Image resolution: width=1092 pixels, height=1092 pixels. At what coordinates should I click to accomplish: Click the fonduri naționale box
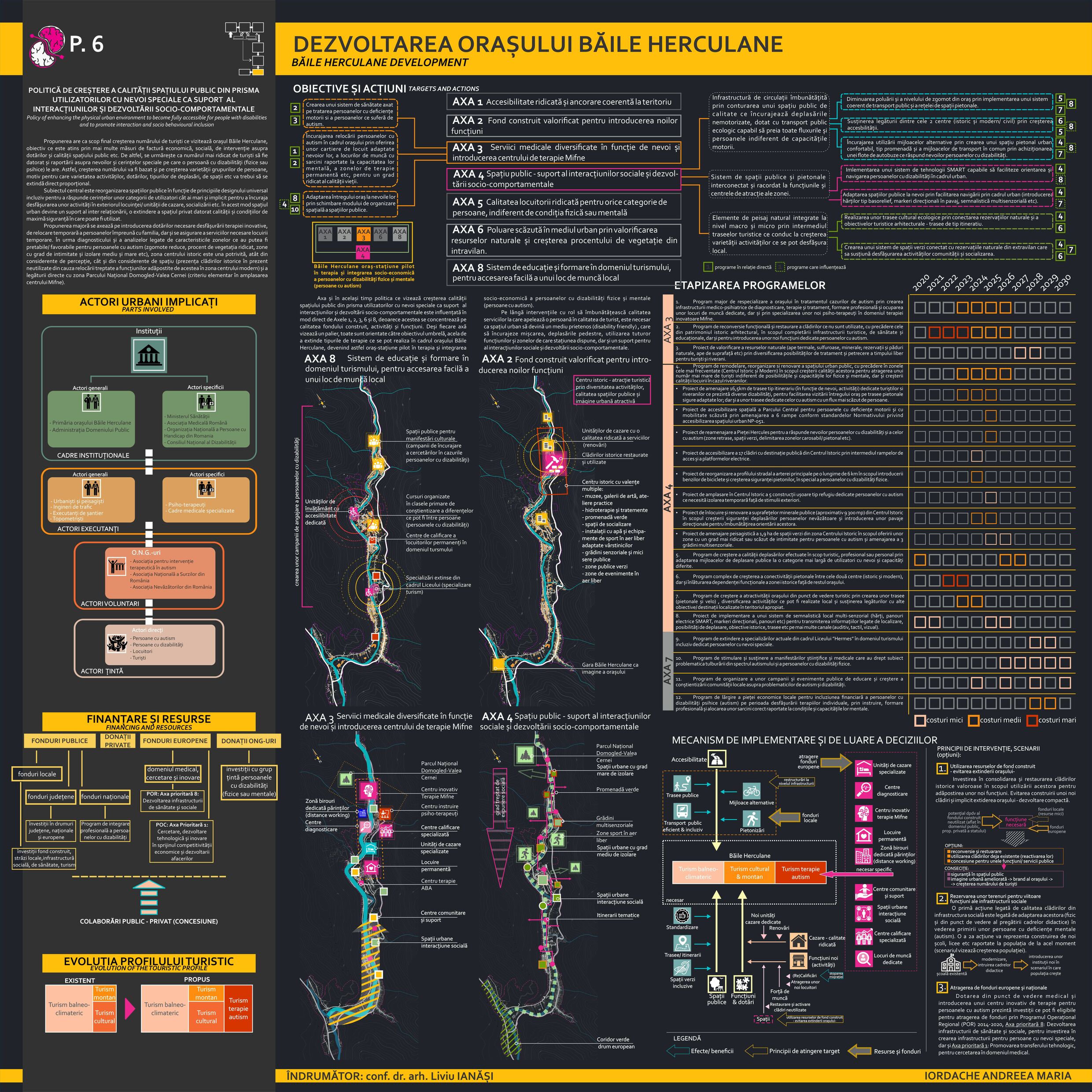pyautogui.click(x=105, y=797)
